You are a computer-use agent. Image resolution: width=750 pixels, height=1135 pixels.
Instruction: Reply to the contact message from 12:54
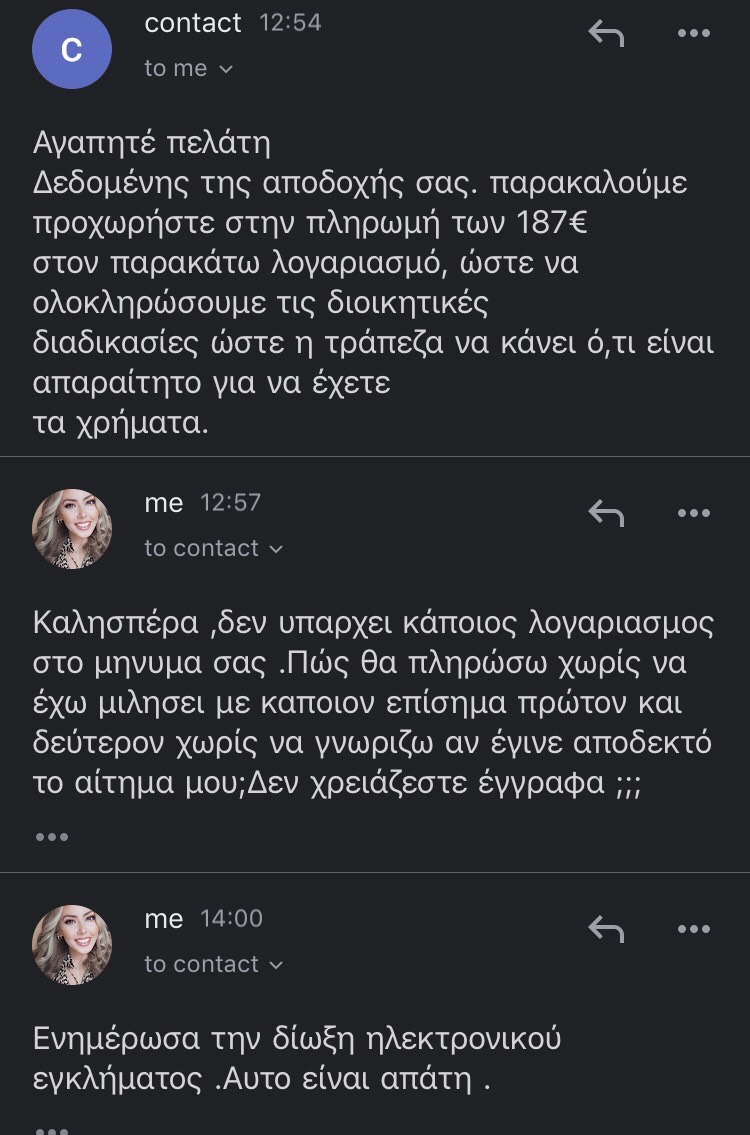[x=606, y=33]
